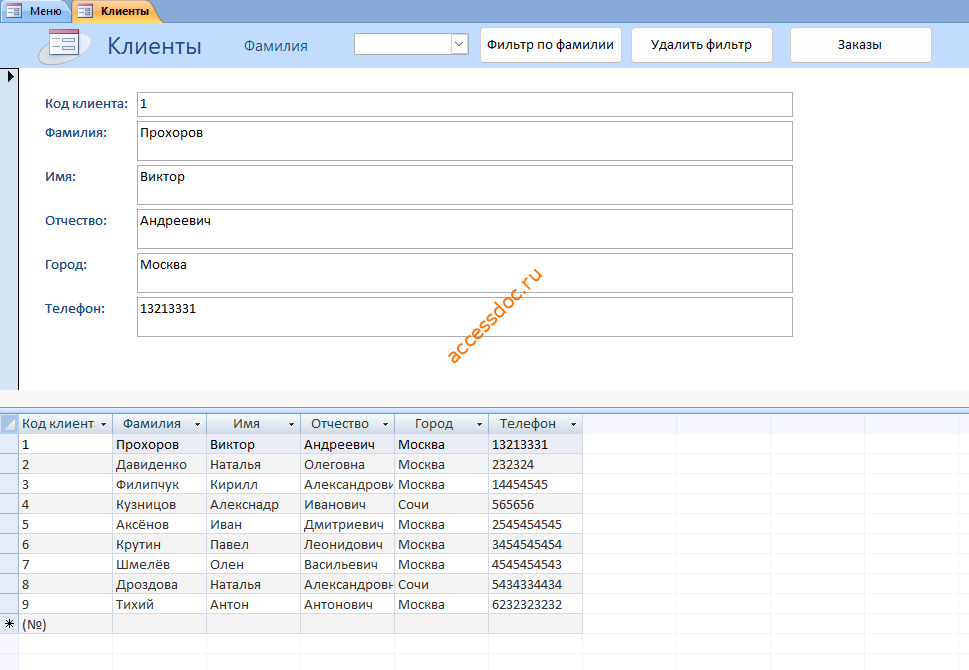
Task: Click the phone cell 3454545454
Action: pos(535,544)
